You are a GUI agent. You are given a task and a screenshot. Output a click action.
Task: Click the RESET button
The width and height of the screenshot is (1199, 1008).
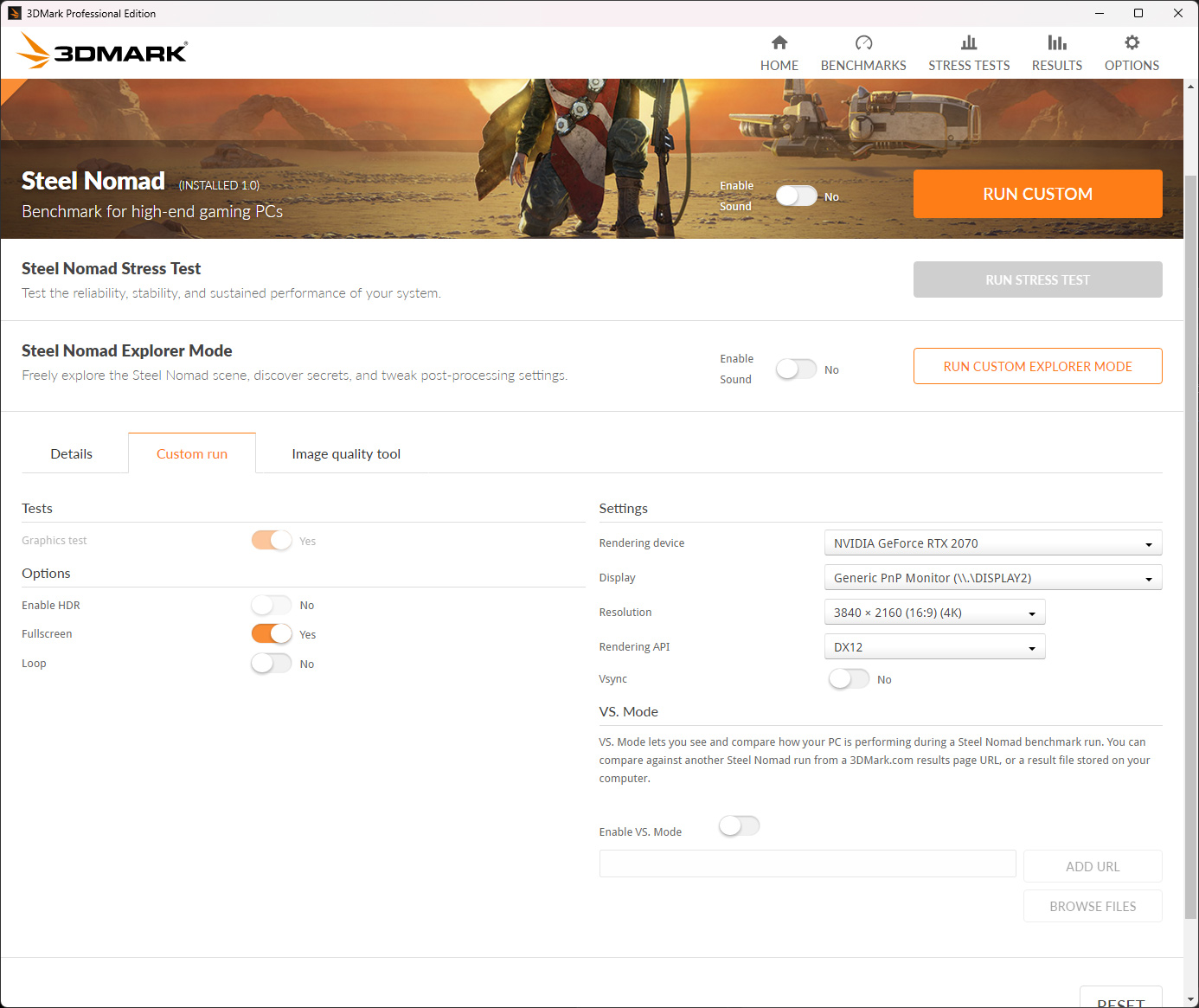[x=1120, y=998]
